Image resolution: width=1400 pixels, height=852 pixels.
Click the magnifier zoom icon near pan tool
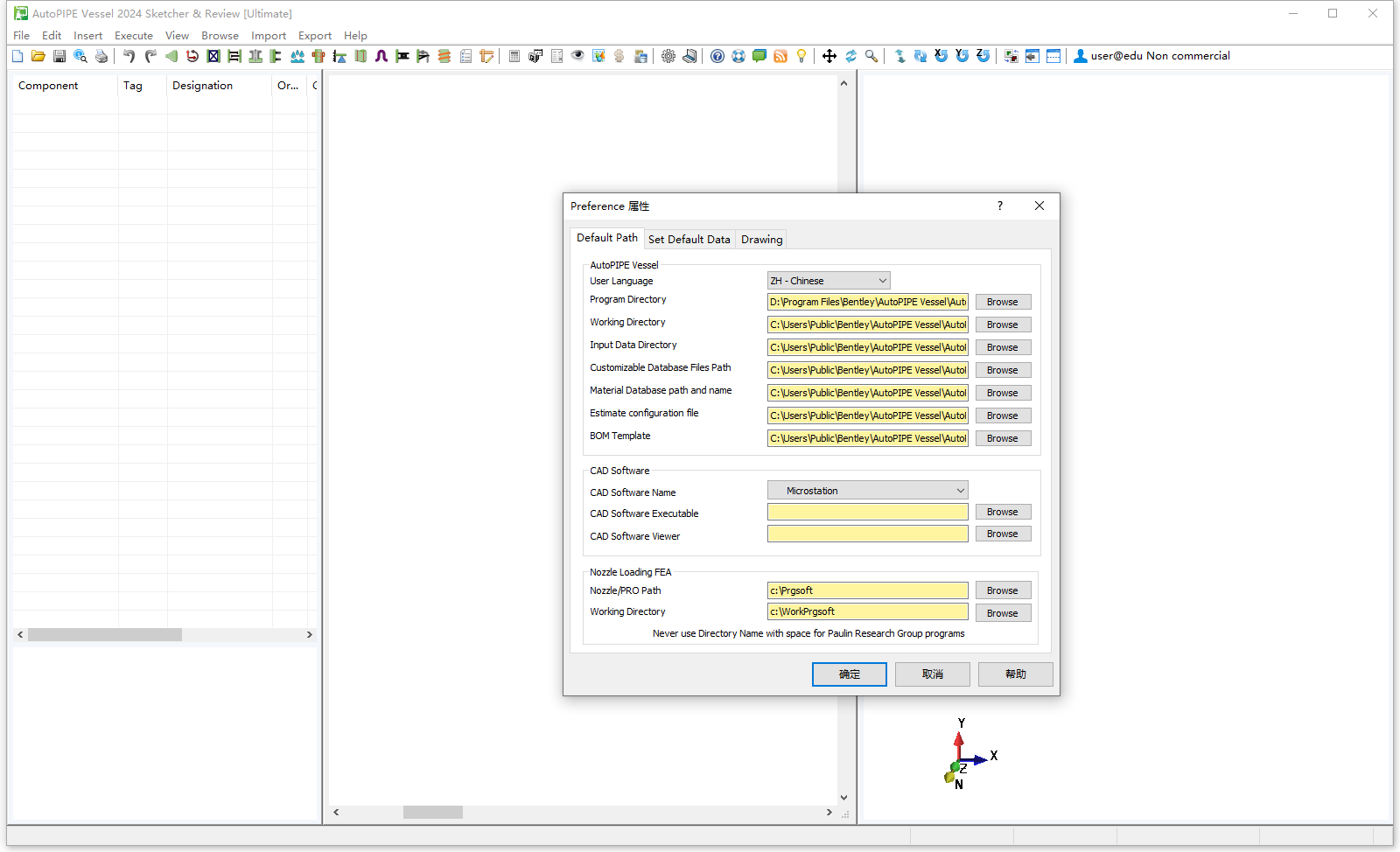point(871,56)
